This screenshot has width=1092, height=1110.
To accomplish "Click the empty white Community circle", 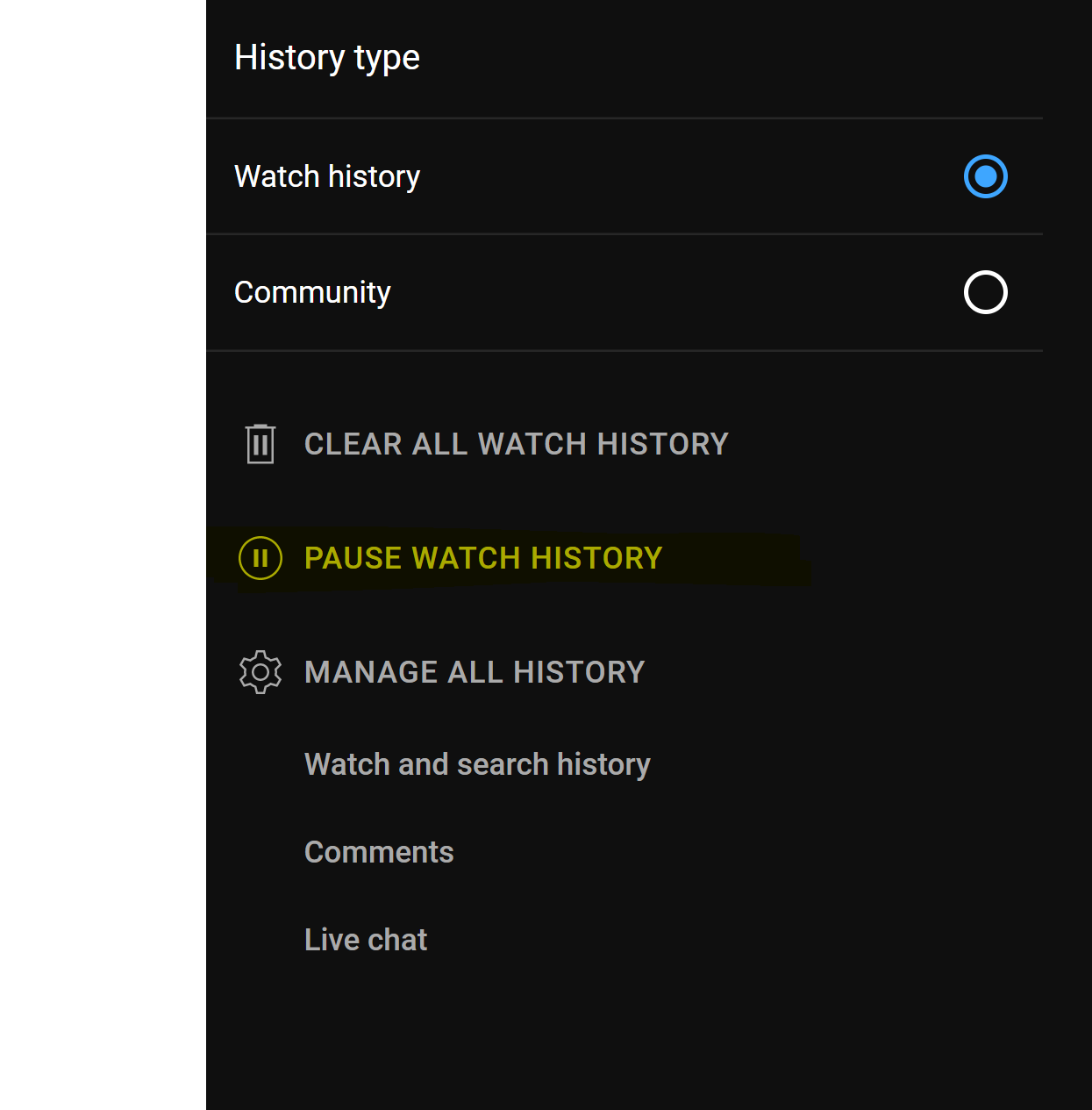I will [985, 292].
